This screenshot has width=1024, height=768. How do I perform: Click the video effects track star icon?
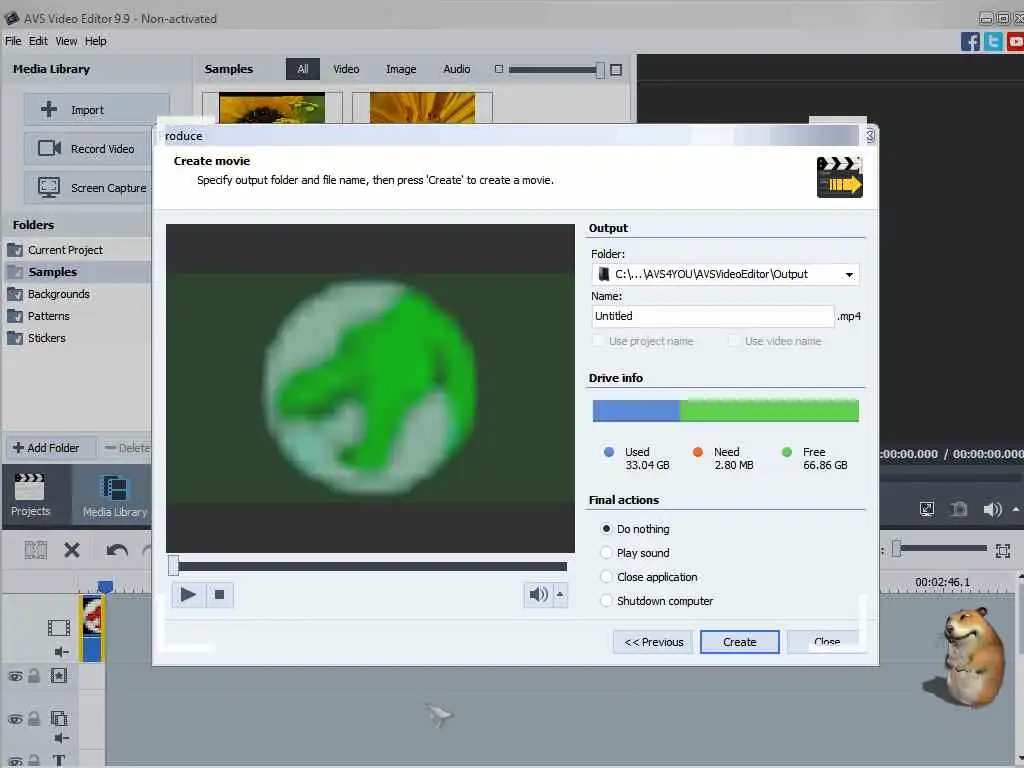[x=59, y=675]
